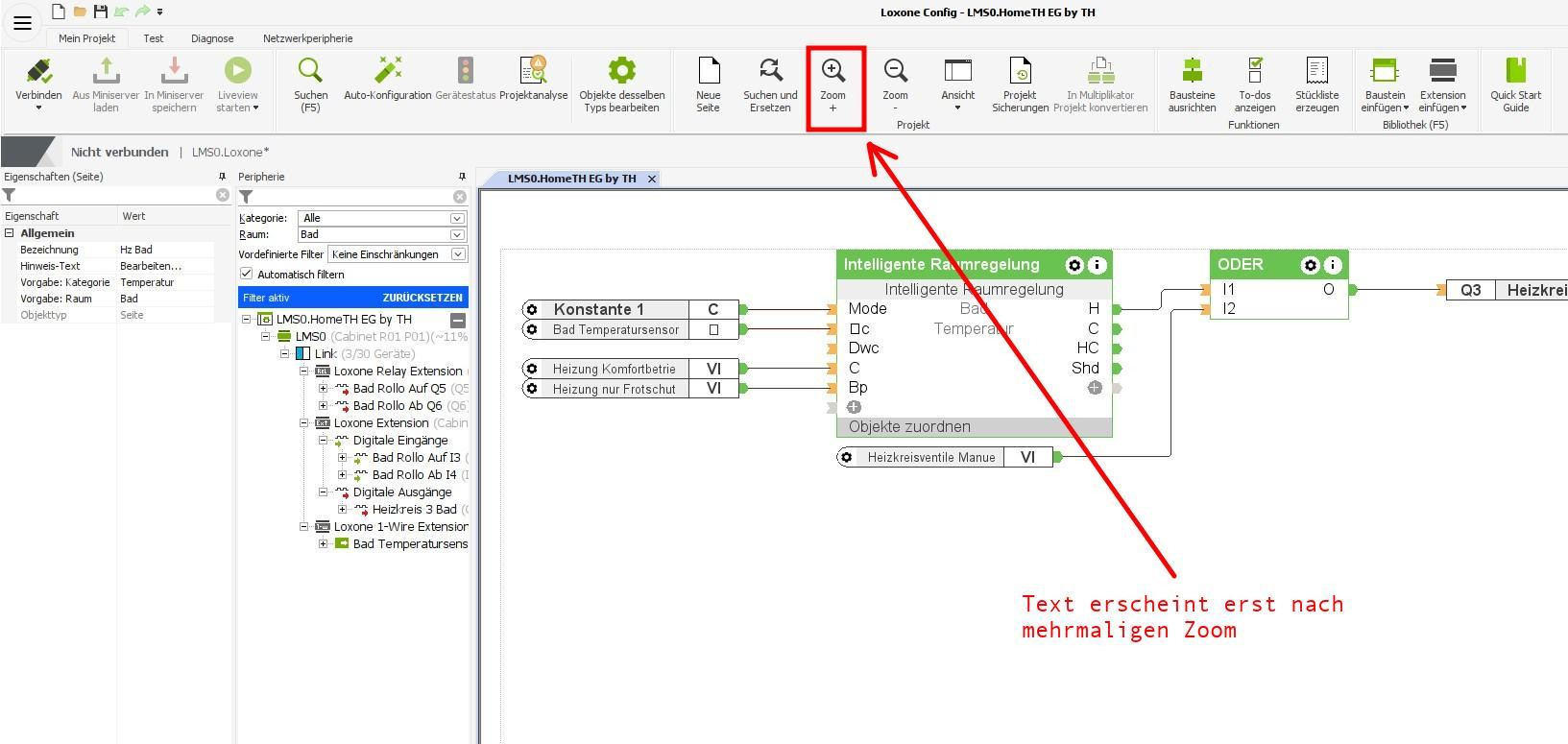Collapse the Digitale Eingänge node
Viewport: 1568px width, 744px height.
pyautogui.click(x=324, y=441)
